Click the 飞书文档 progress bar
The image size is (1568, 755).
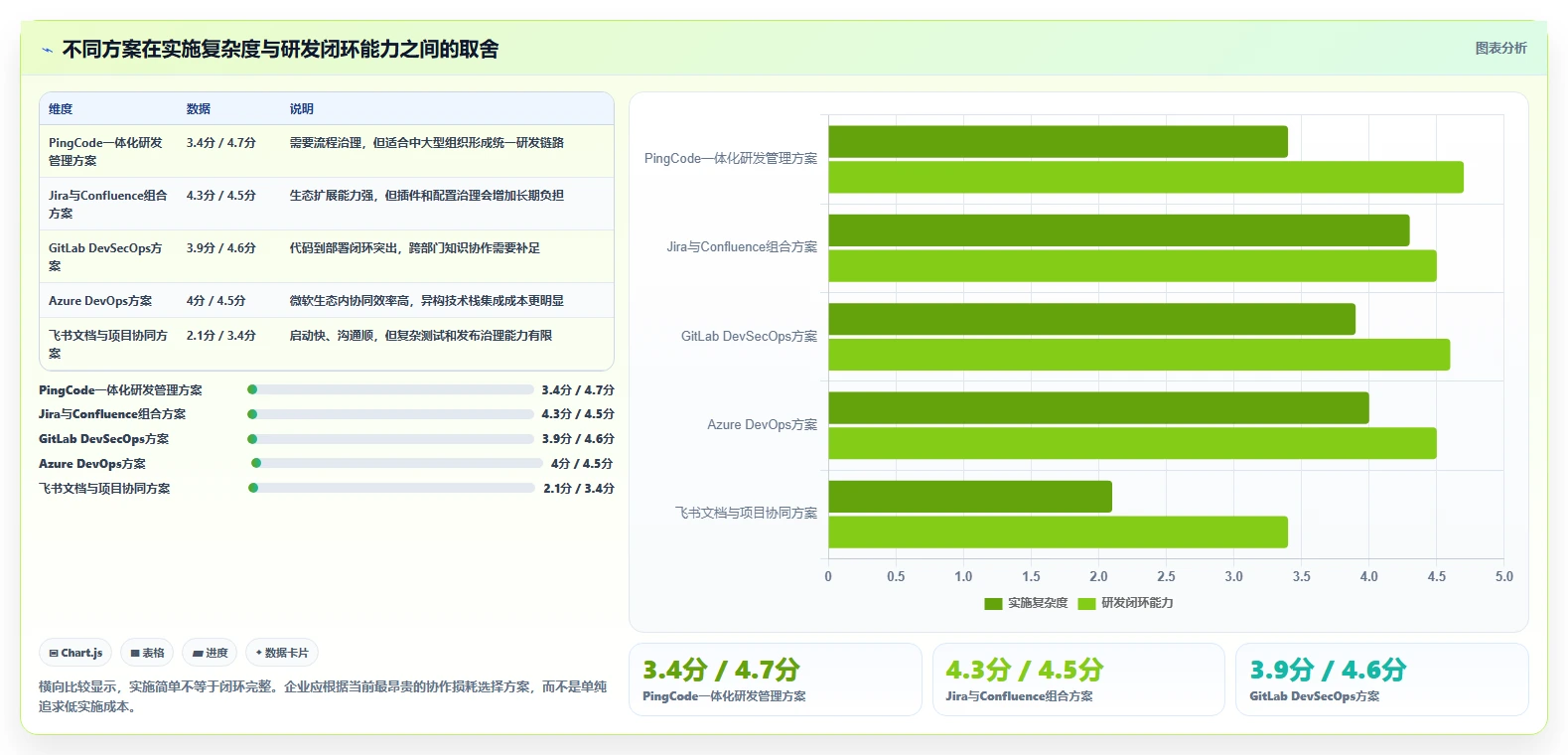391,488
